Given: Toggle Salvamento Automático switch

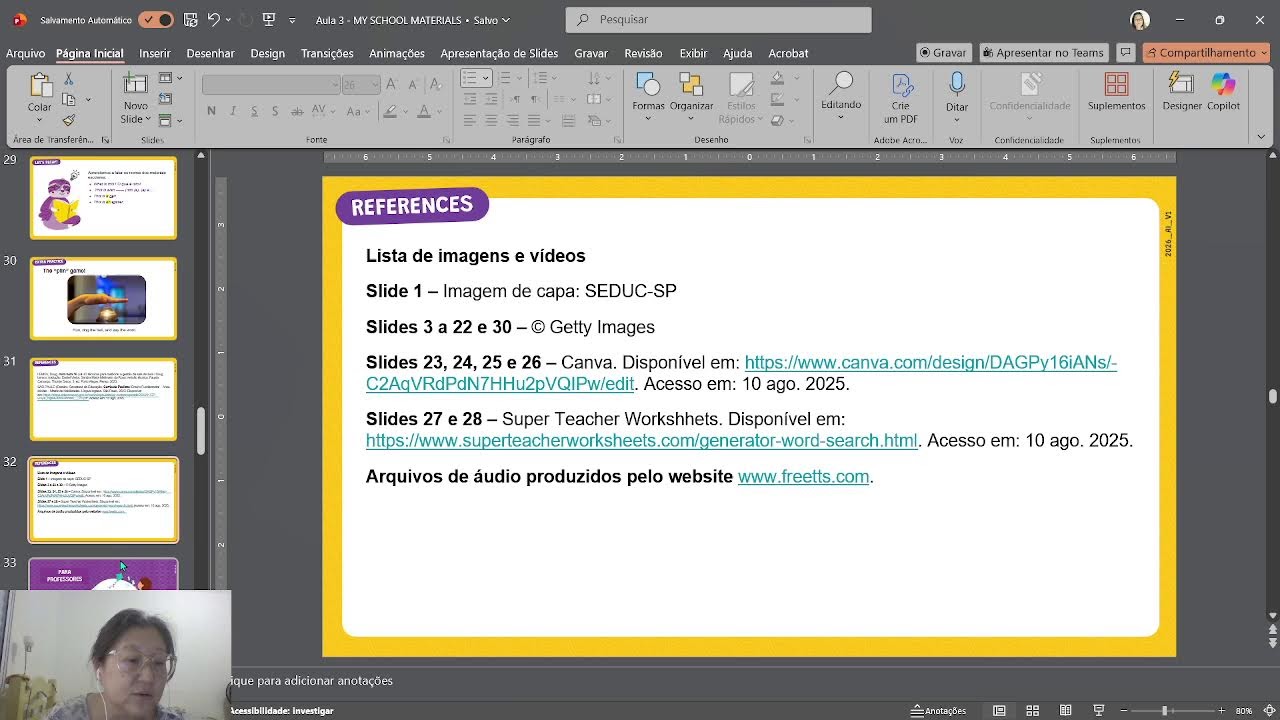Looking at the screenshot, I should [156, 19].
